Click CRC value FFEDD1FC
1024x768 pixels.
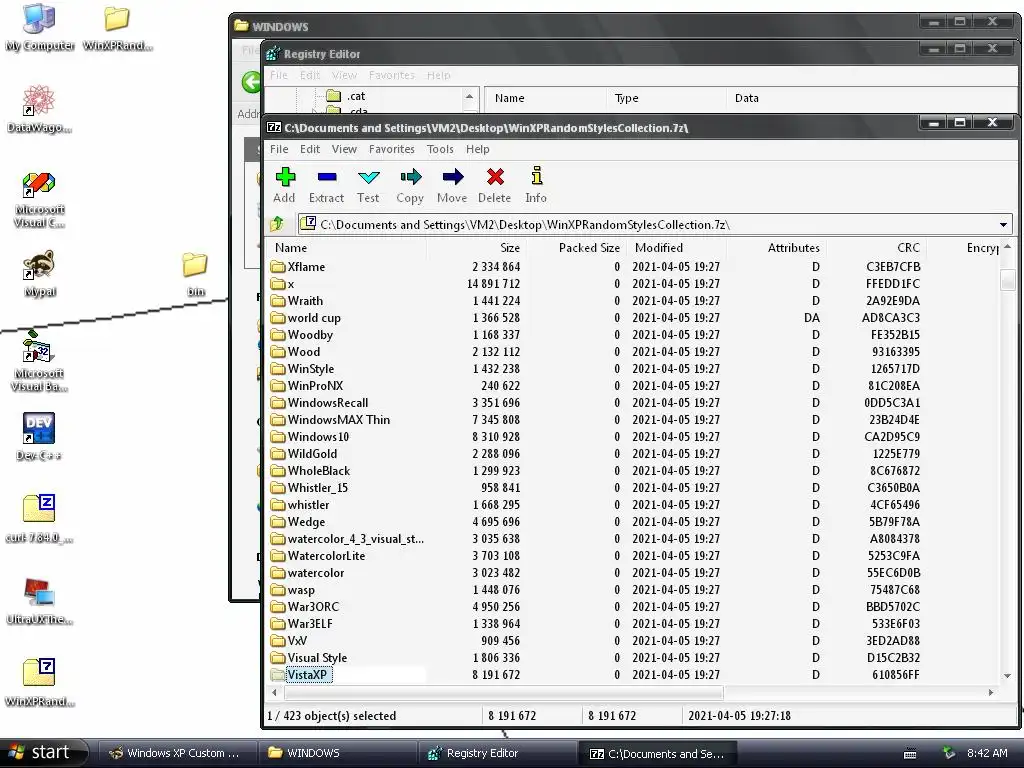click(893, 283)
